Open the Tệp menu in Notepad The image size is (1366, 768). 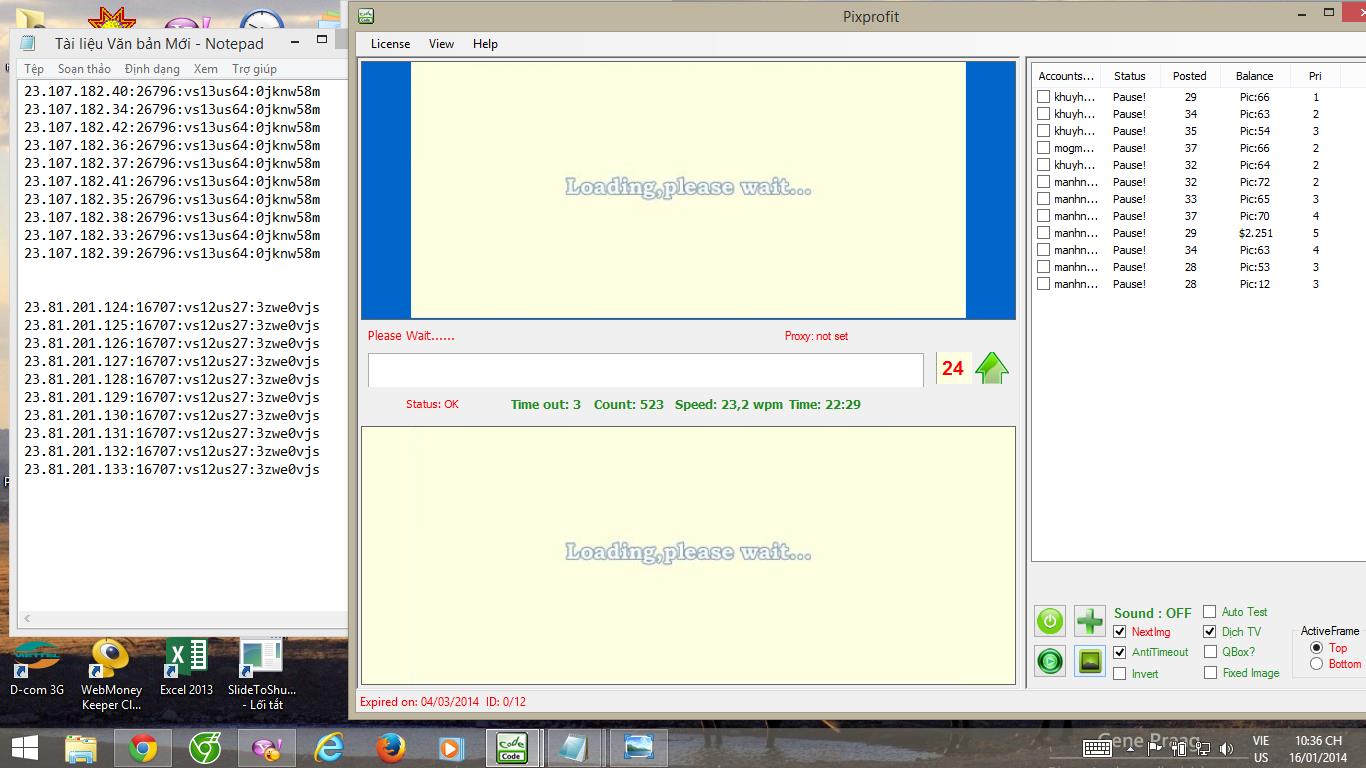[x=34, y=69]
